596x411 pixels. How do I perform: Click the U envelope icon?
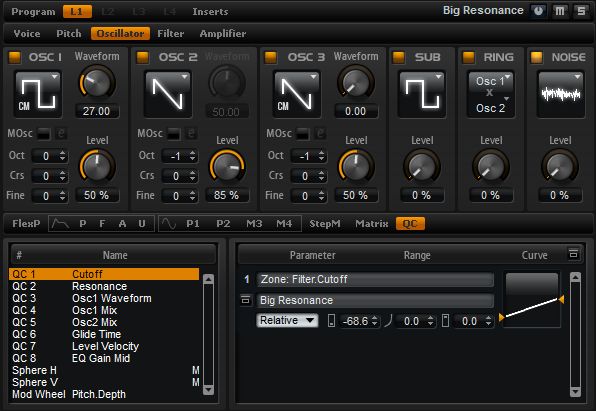coord(142,224)
